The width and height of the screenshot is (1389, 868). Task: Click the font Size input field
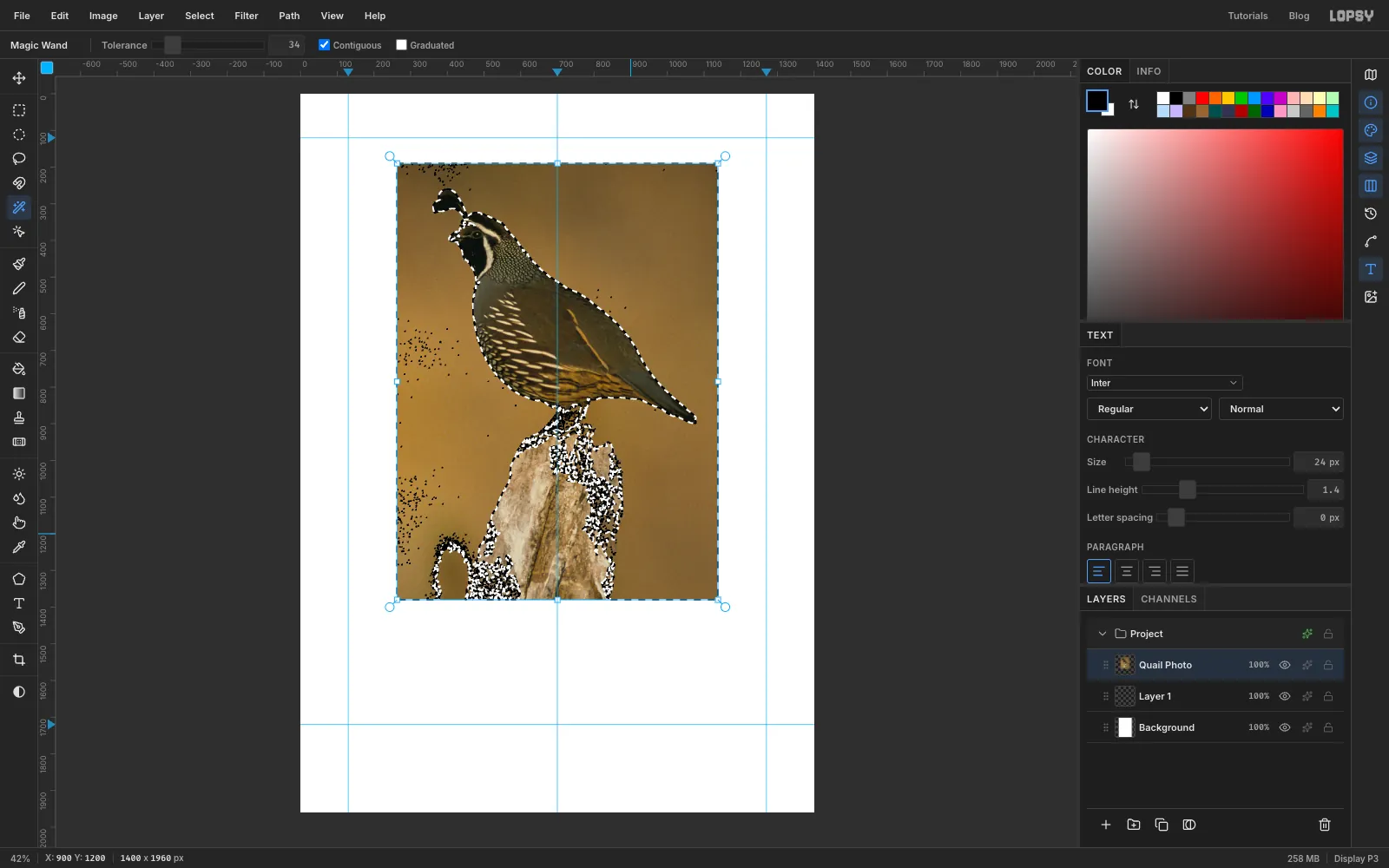[1319, 462]
